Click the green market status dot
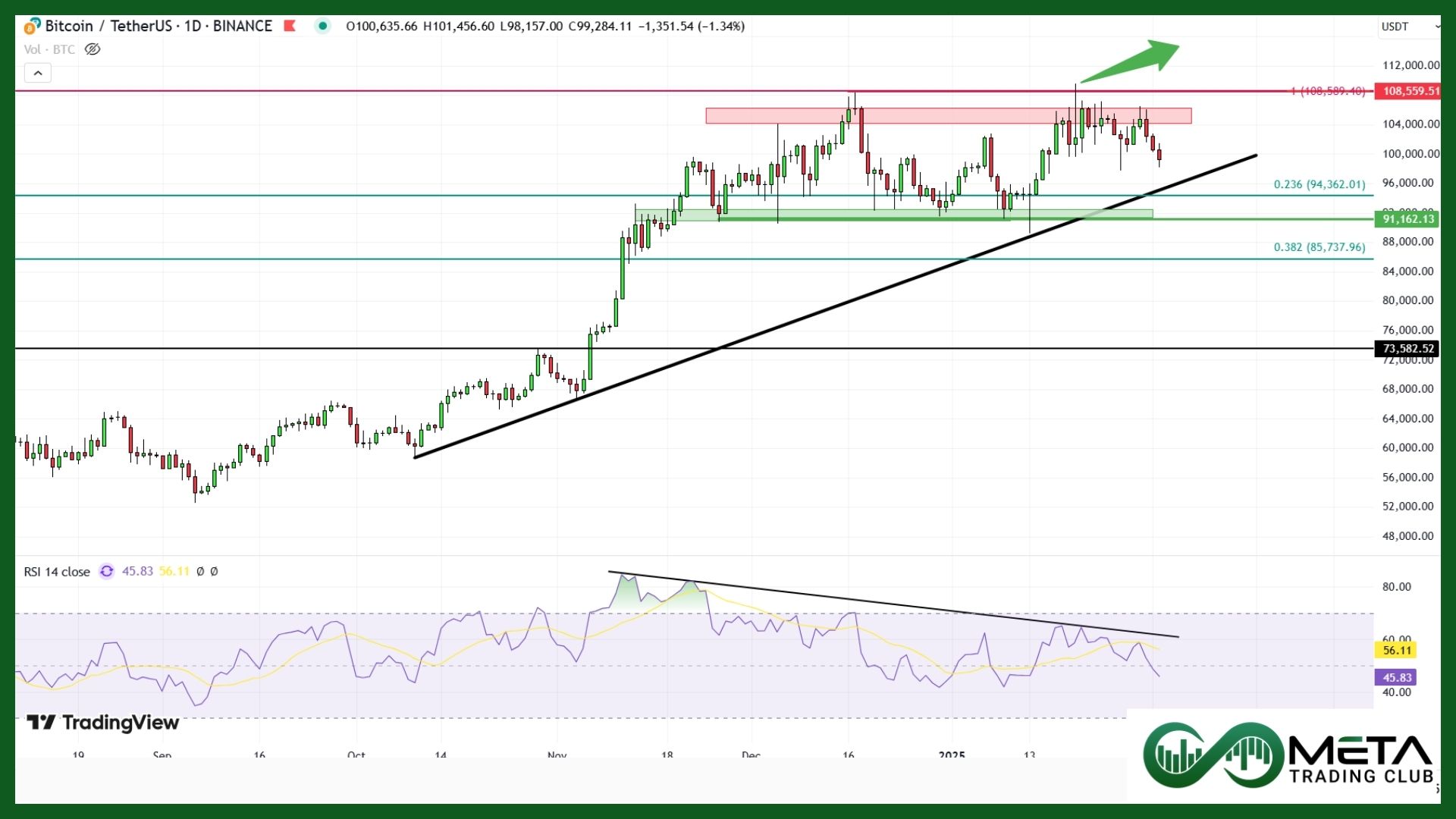1456x819 pixels. 322,26
